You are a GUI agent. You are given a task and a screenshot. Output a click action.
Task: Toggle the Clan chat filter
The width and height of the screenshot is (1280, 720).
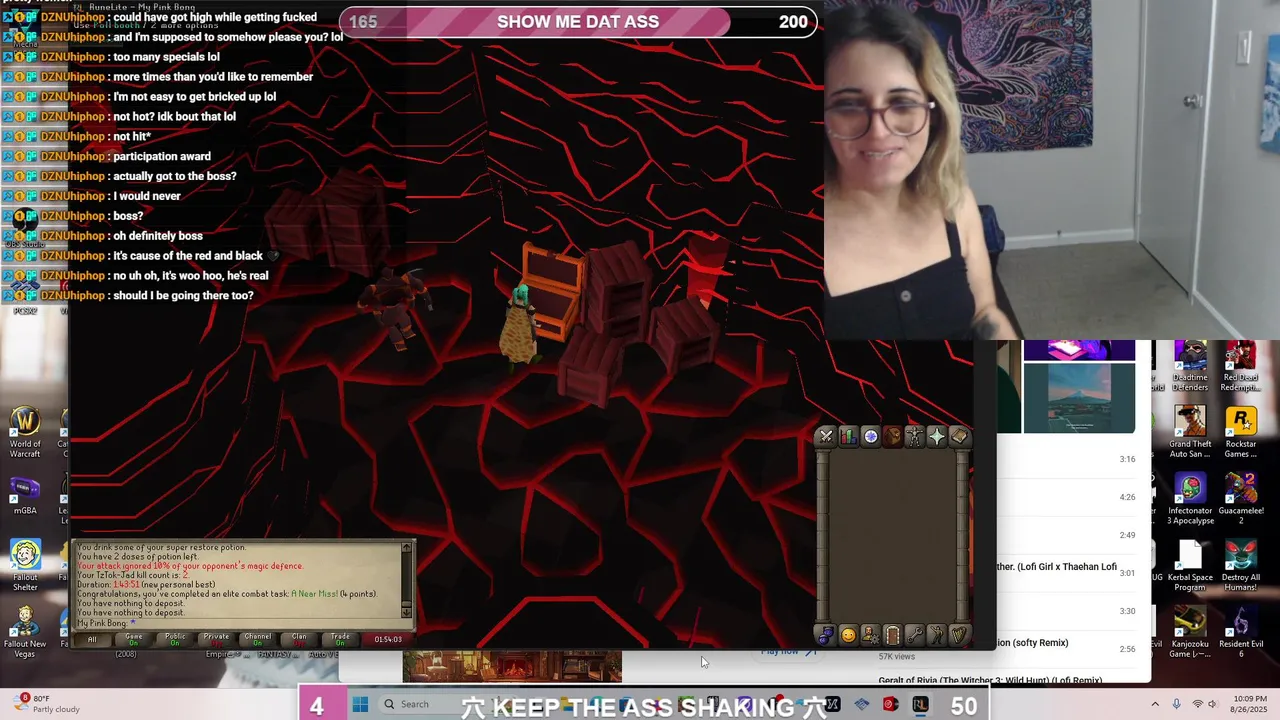pyautogui.click(x=299, y=639)
